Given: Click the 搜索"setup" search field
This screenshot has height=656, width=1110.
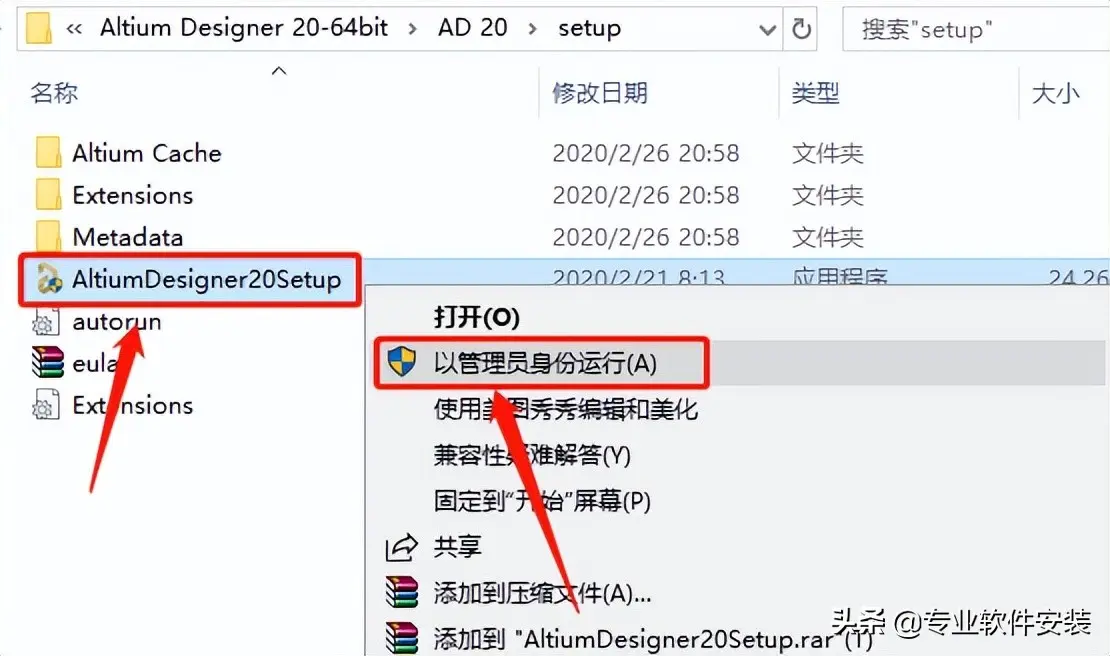Looking at the screenshot, I should pyautogui.click(x=976, y=29).
